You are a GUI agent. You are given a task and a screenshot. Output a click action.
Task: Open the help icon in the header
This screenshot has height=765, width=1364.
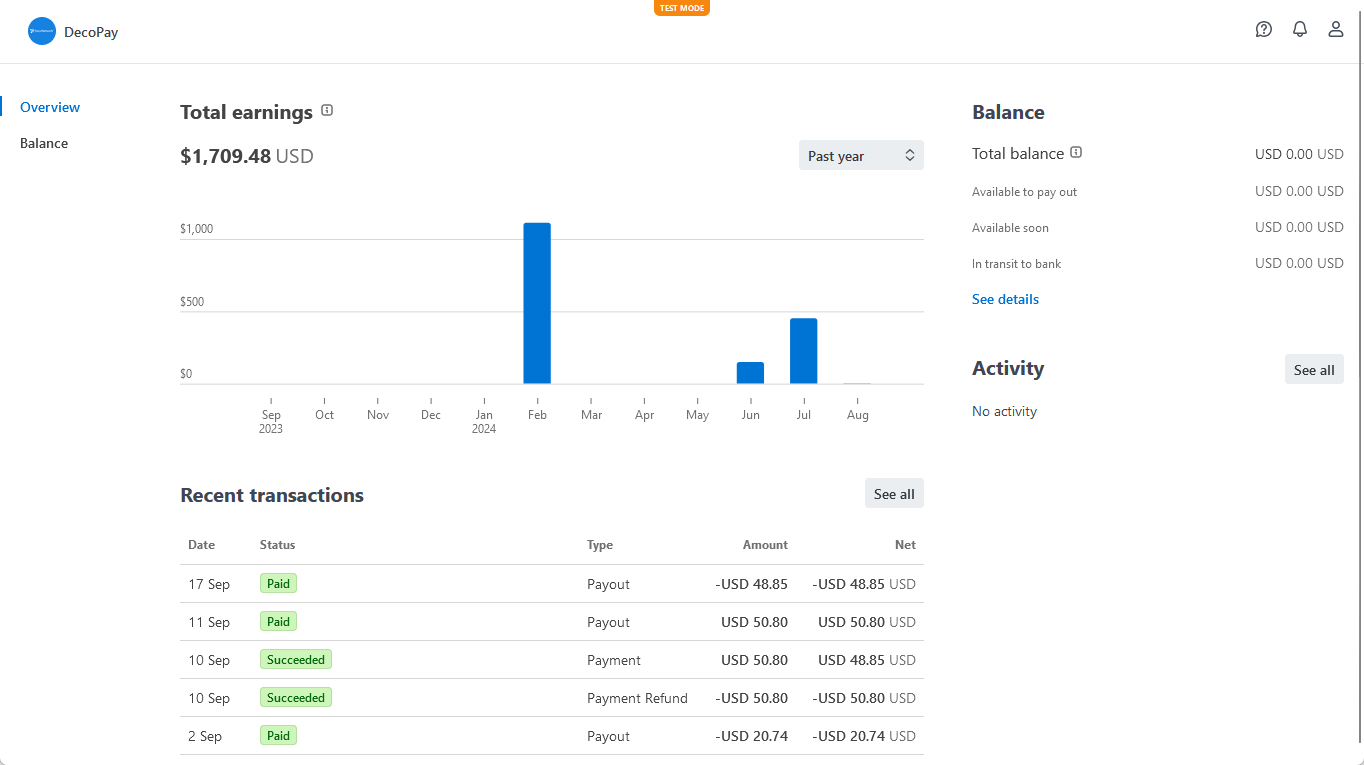pos(1263,29)
